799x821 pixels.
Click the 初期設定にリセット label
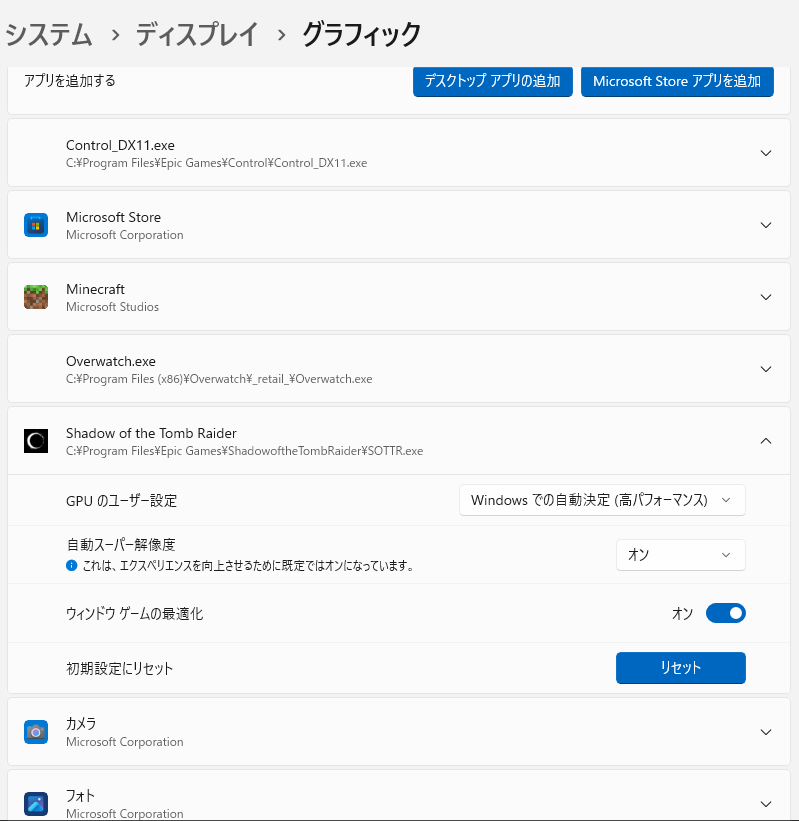[x=119, y=668]
